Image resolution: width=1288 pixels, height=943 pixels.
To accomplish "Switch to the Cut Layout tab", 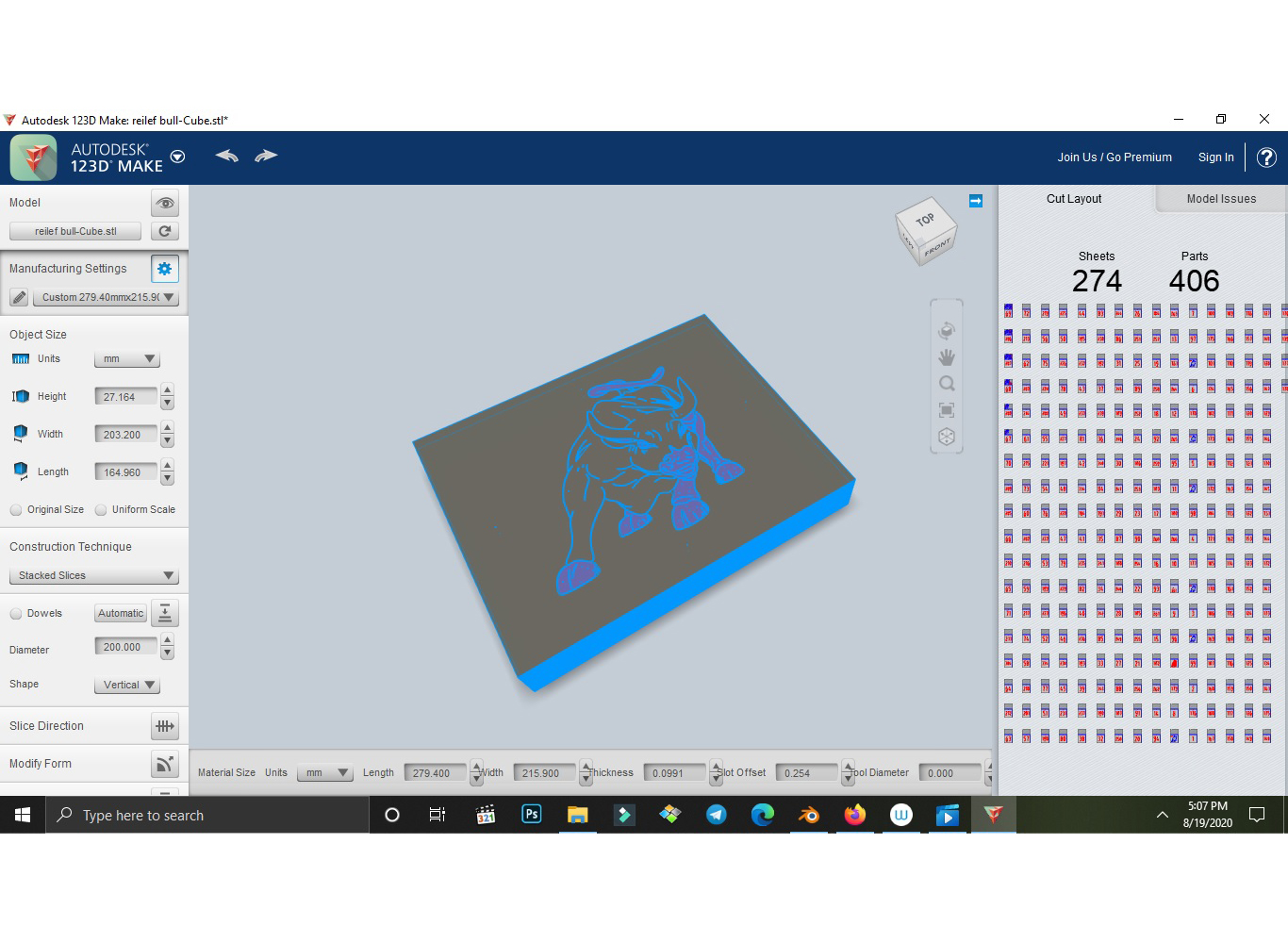I will (1074, 199).
